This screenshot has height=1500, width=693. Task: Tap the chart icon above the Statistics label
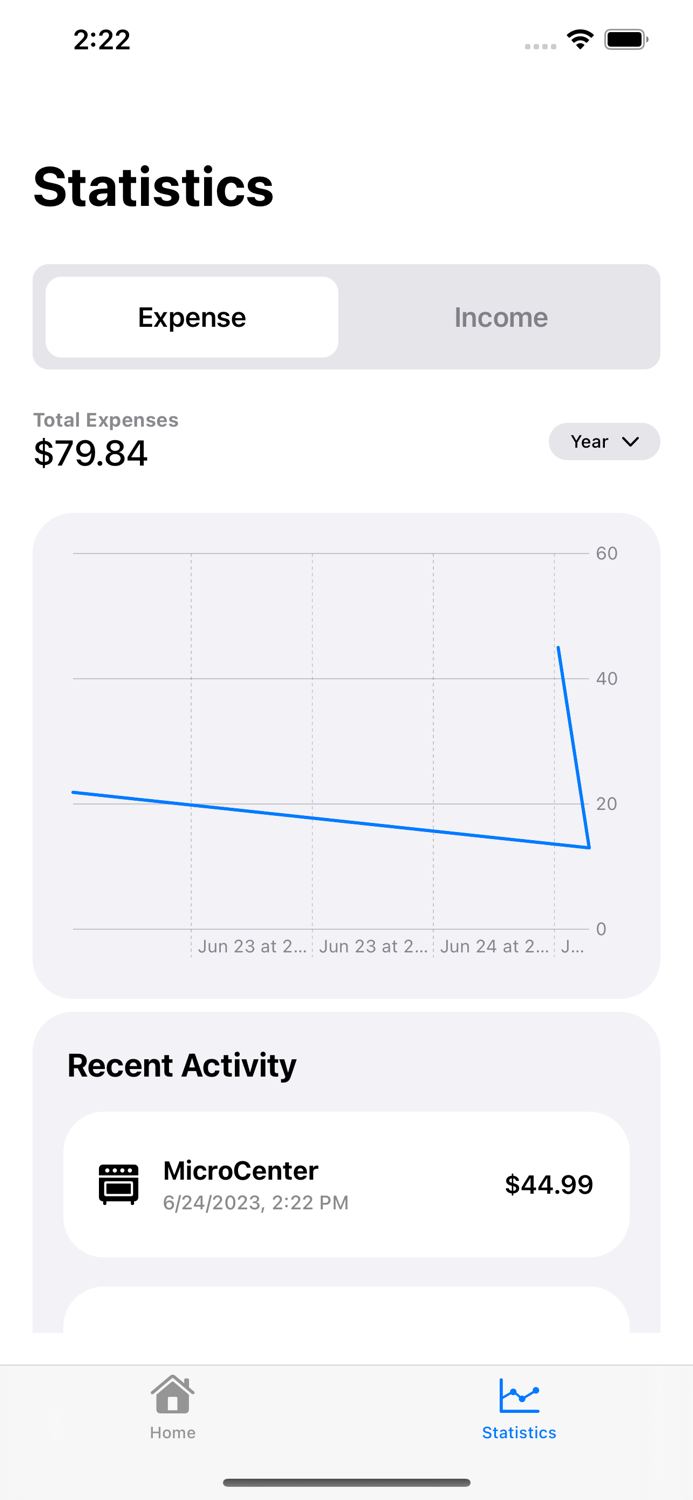pos(519,1393)
